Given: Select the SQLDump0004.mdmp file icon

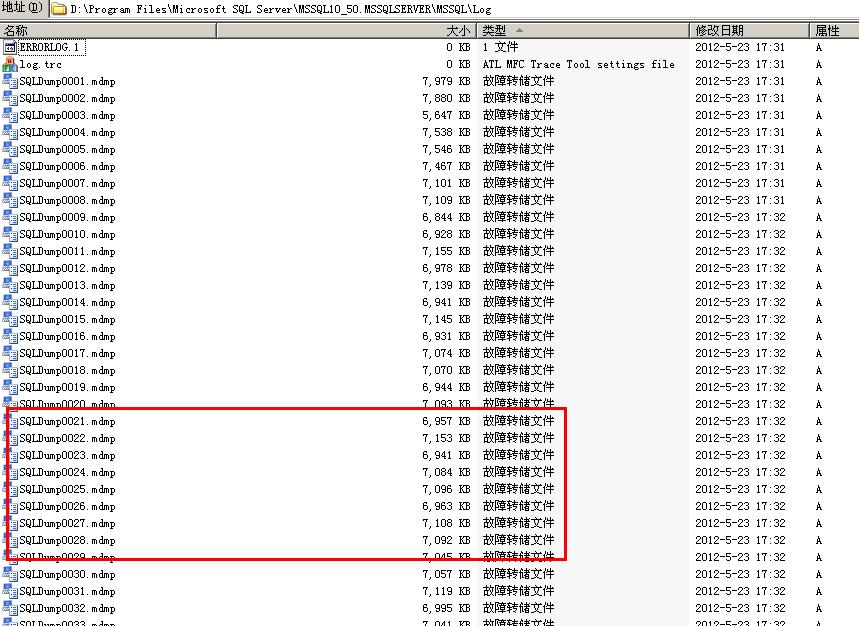Looking at the screenshot, I should coord(10,133).
